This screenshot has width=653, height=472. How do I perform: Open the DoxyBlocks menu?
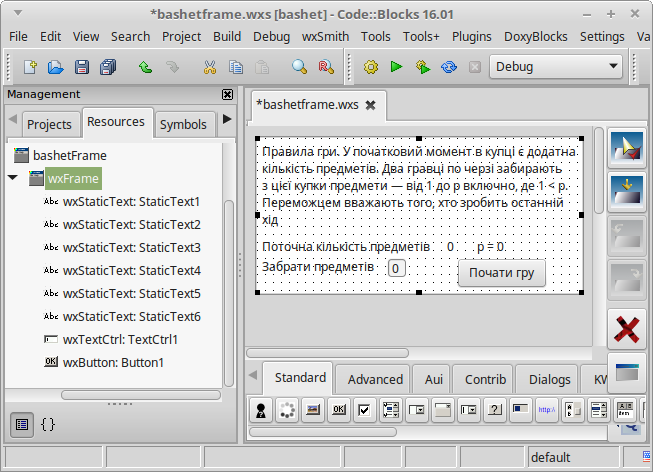coord(536,37)
